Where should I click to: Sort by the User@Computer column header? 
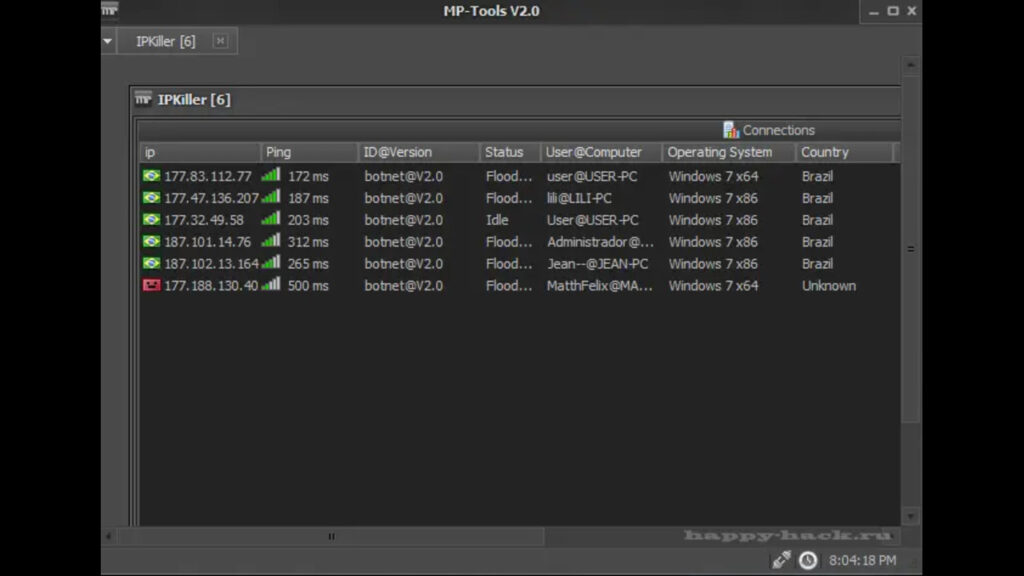[x=601, y=152]
